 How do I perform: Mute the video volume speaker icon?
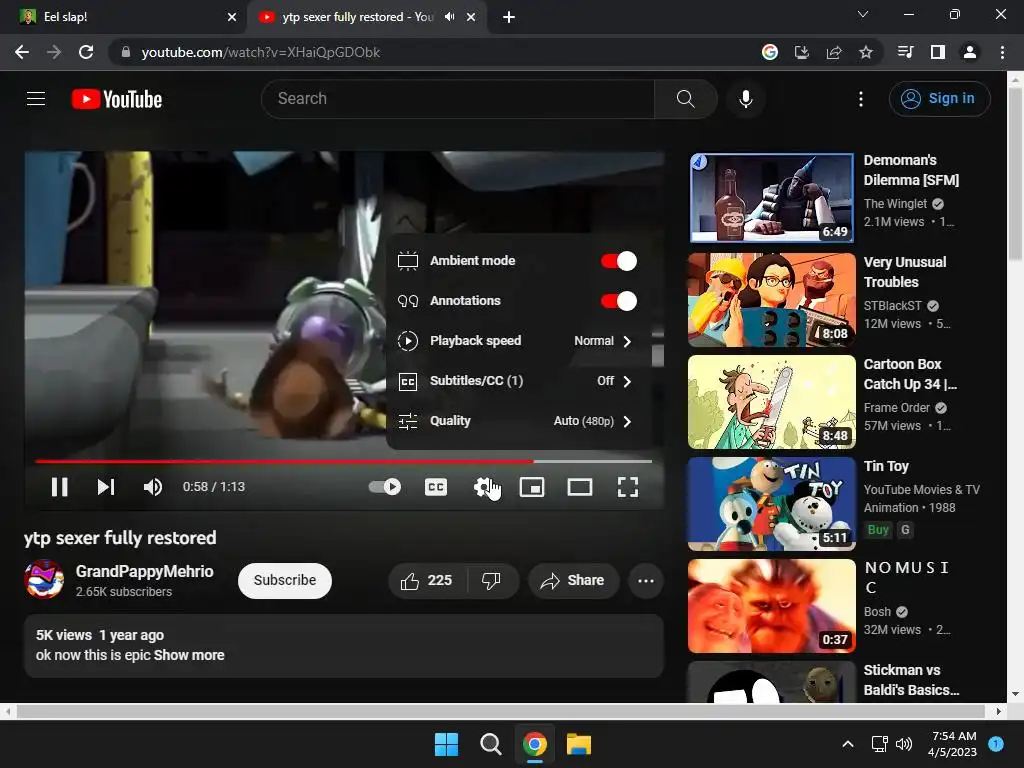click(x=153, y=487)
